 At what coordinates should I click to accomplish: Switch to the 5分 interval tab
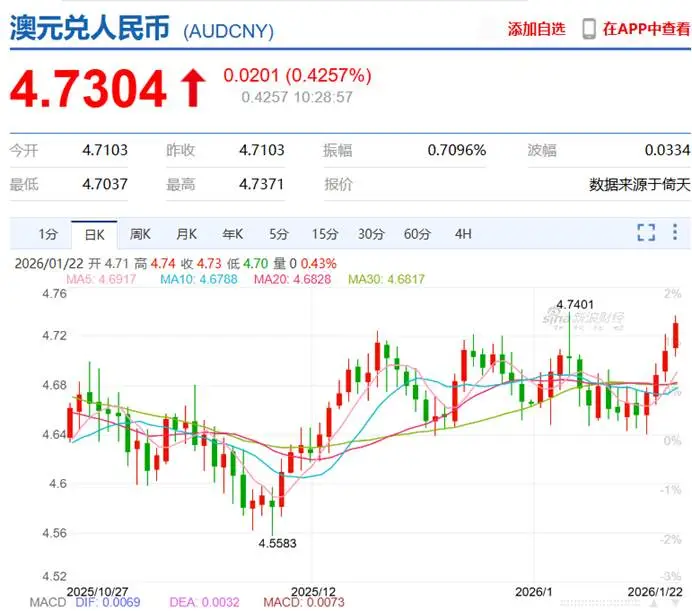[278, 234]
